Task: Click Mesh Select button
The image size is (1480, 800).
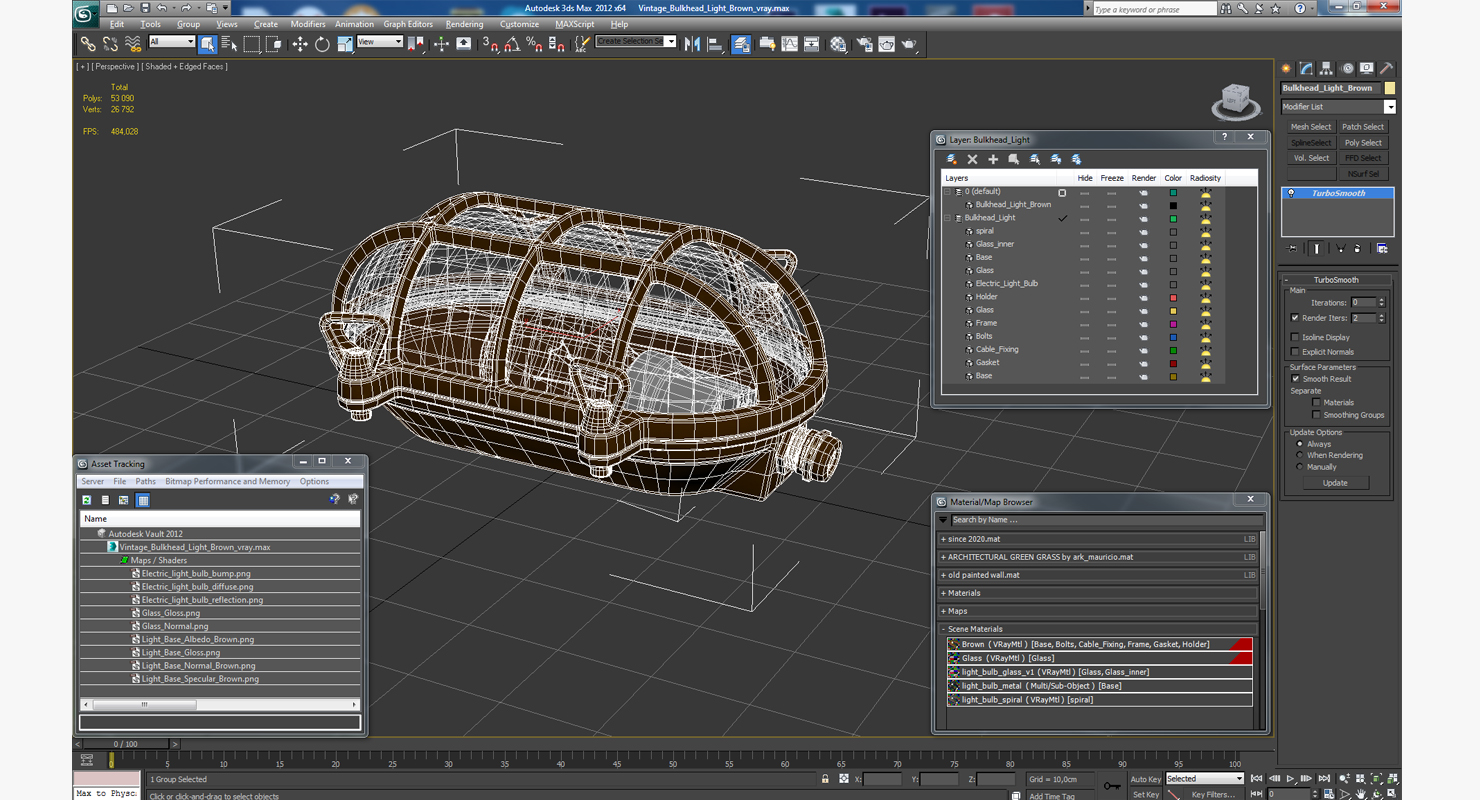Action: click(1311, 127)
